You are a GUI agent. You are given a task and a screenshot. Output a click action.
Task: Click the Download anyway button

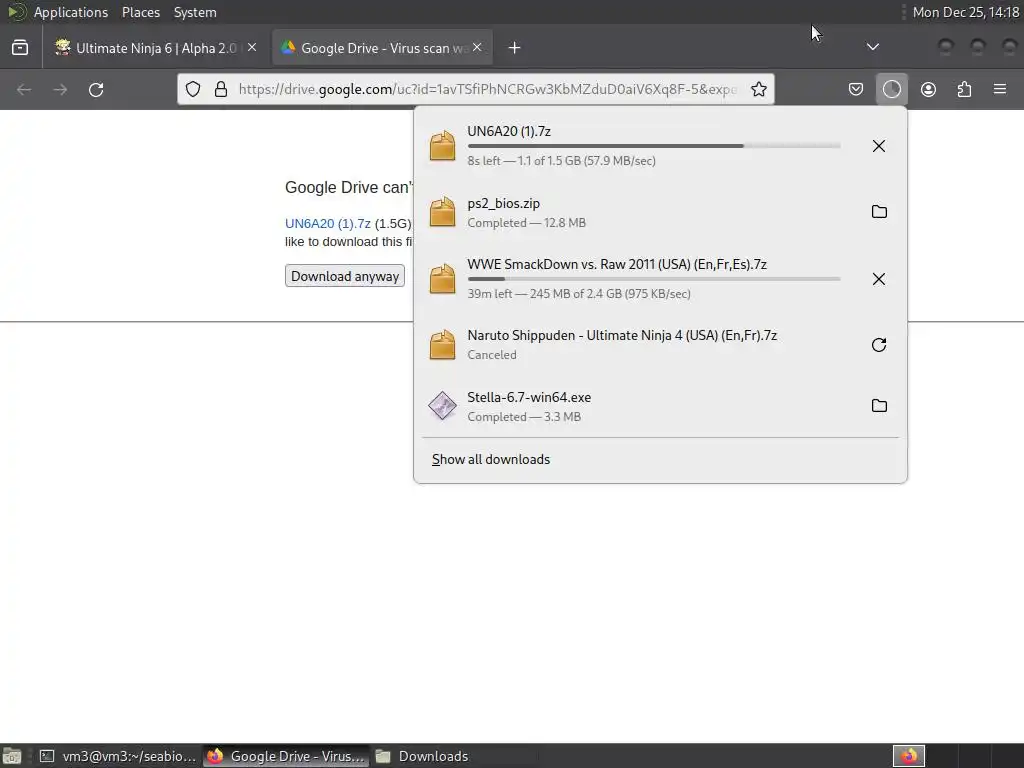345,276
